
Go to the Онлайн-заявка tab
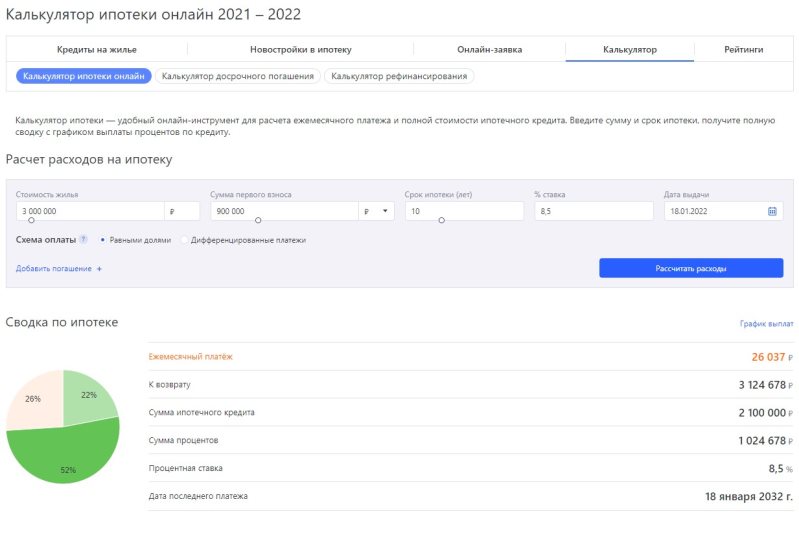click(489, 49)
